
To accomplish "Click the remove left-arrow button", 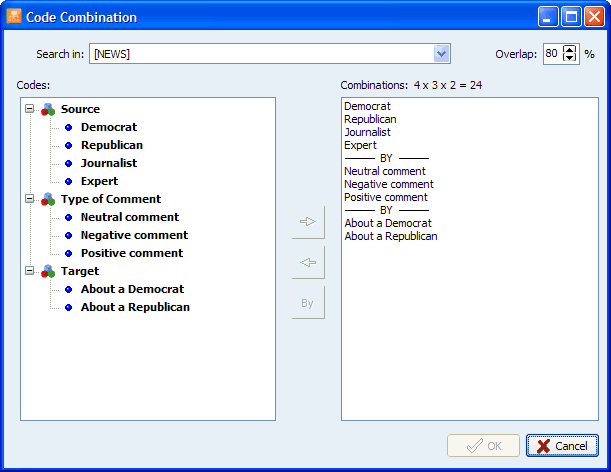I will tap(308, 262).
